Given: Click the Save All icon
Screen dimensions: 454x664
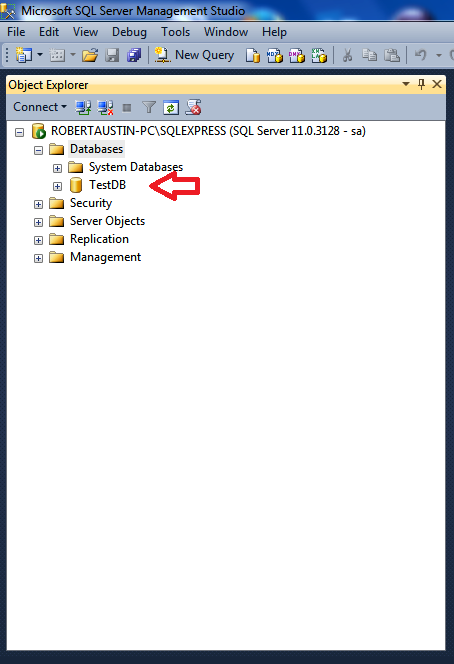Looking at the screenshot, I should pyautogui.click(x=134, y=55).
